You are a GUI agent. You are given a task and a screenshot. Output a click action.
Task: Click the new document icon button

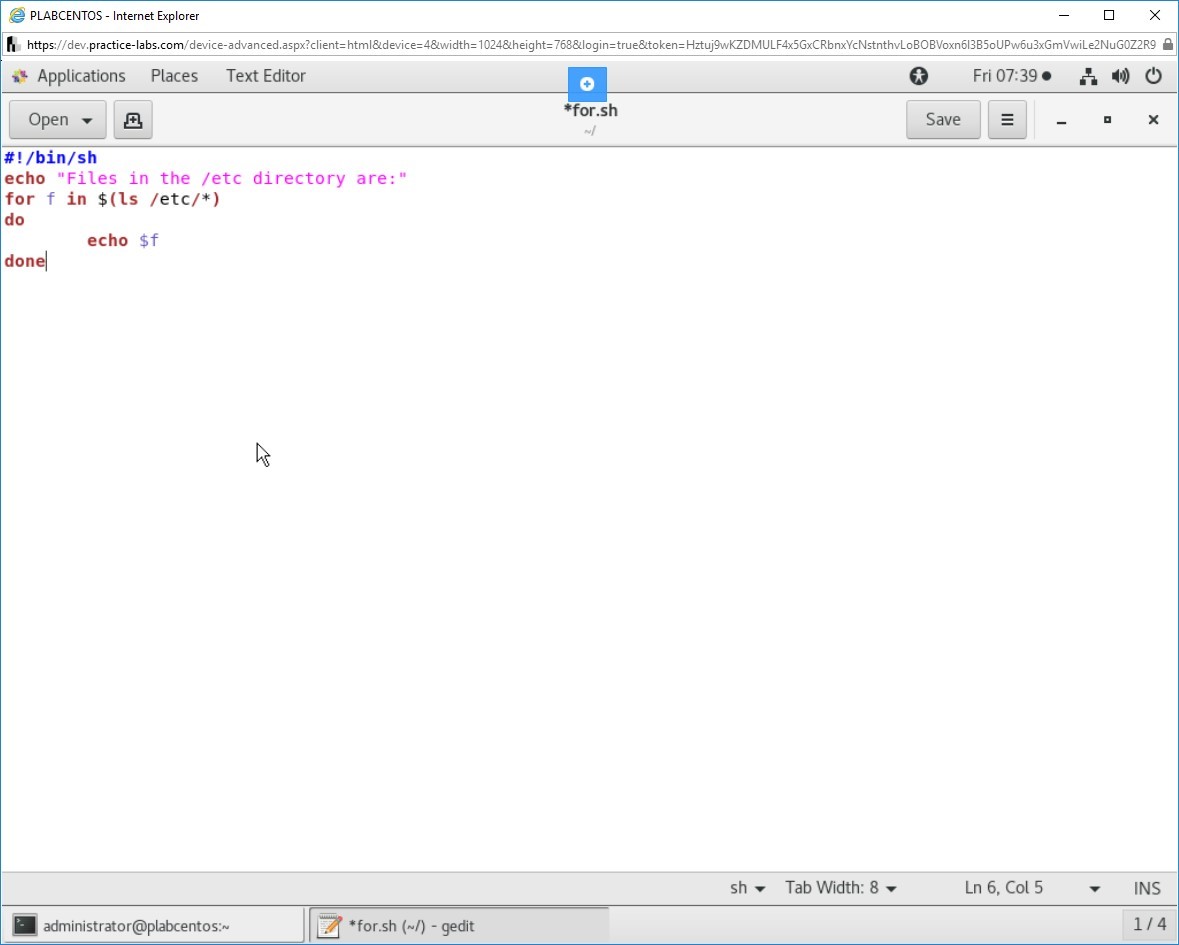133,120
